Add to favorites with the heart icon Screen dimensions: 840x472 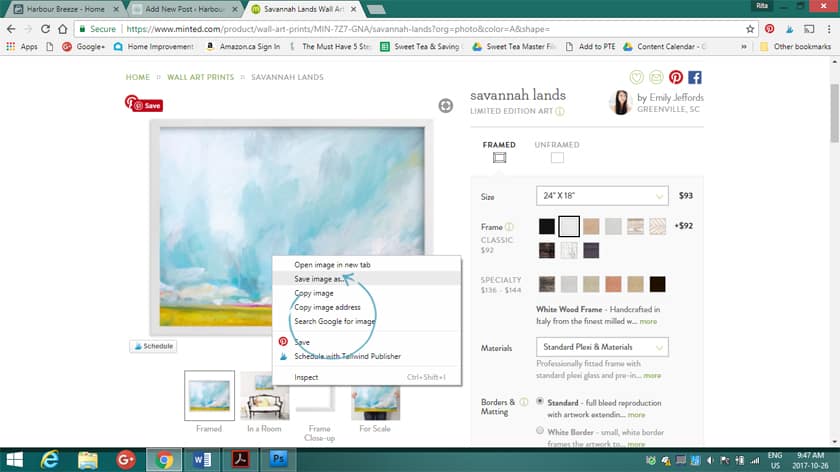pos(636,77)
